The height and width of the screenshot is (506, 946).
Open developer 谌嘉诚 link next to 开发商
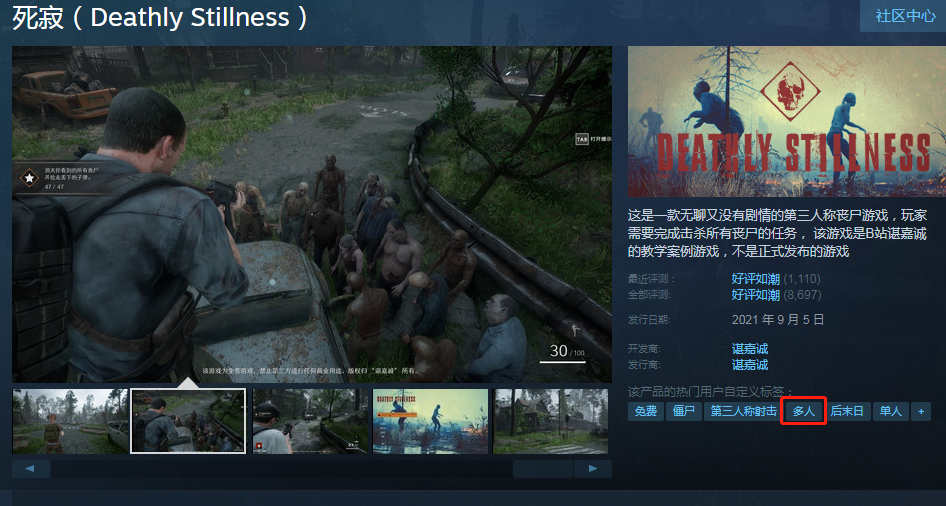(750, 349)
